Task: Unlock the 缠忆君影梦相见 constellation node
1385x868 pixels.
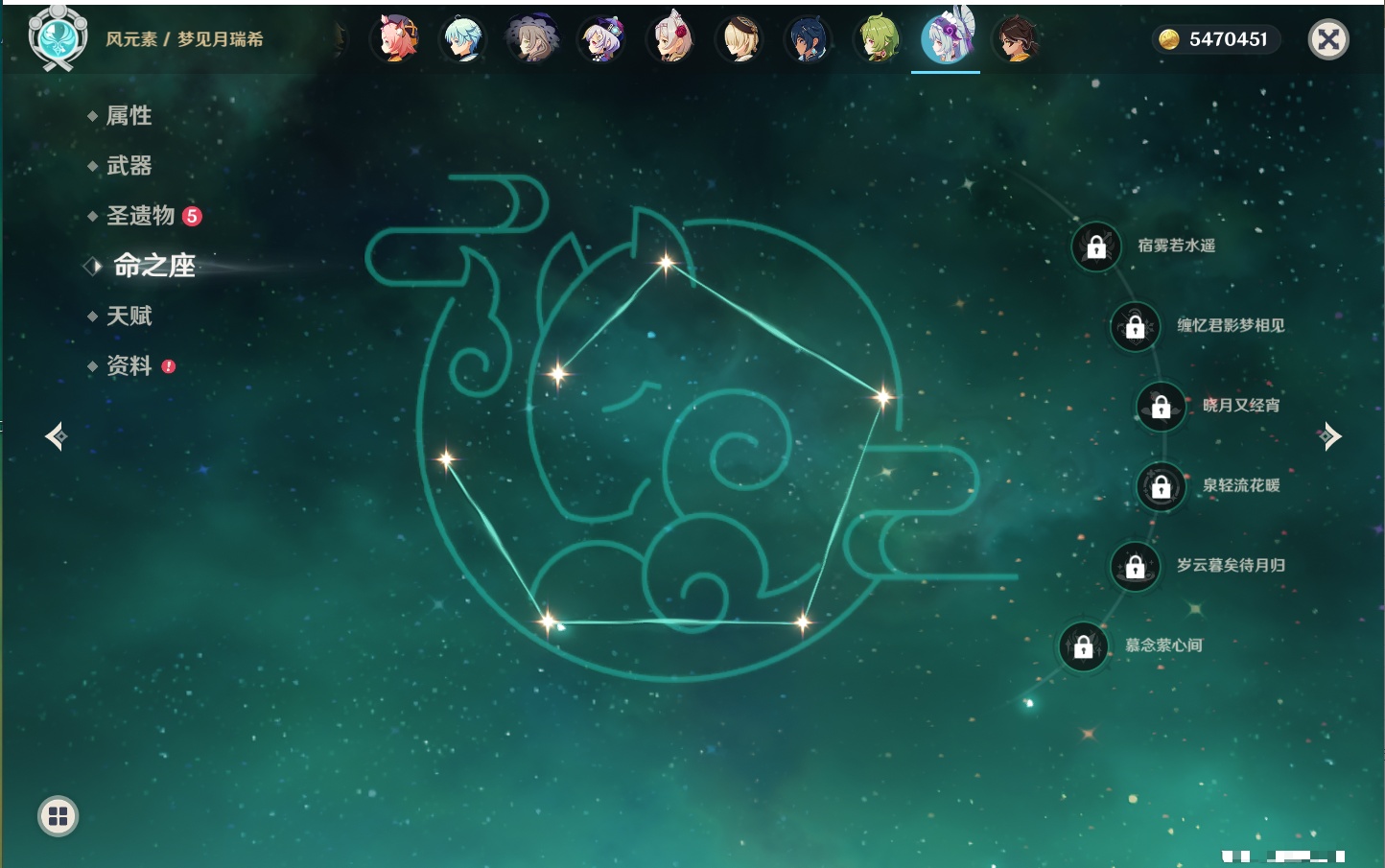Action: (x=1135, y=326)
